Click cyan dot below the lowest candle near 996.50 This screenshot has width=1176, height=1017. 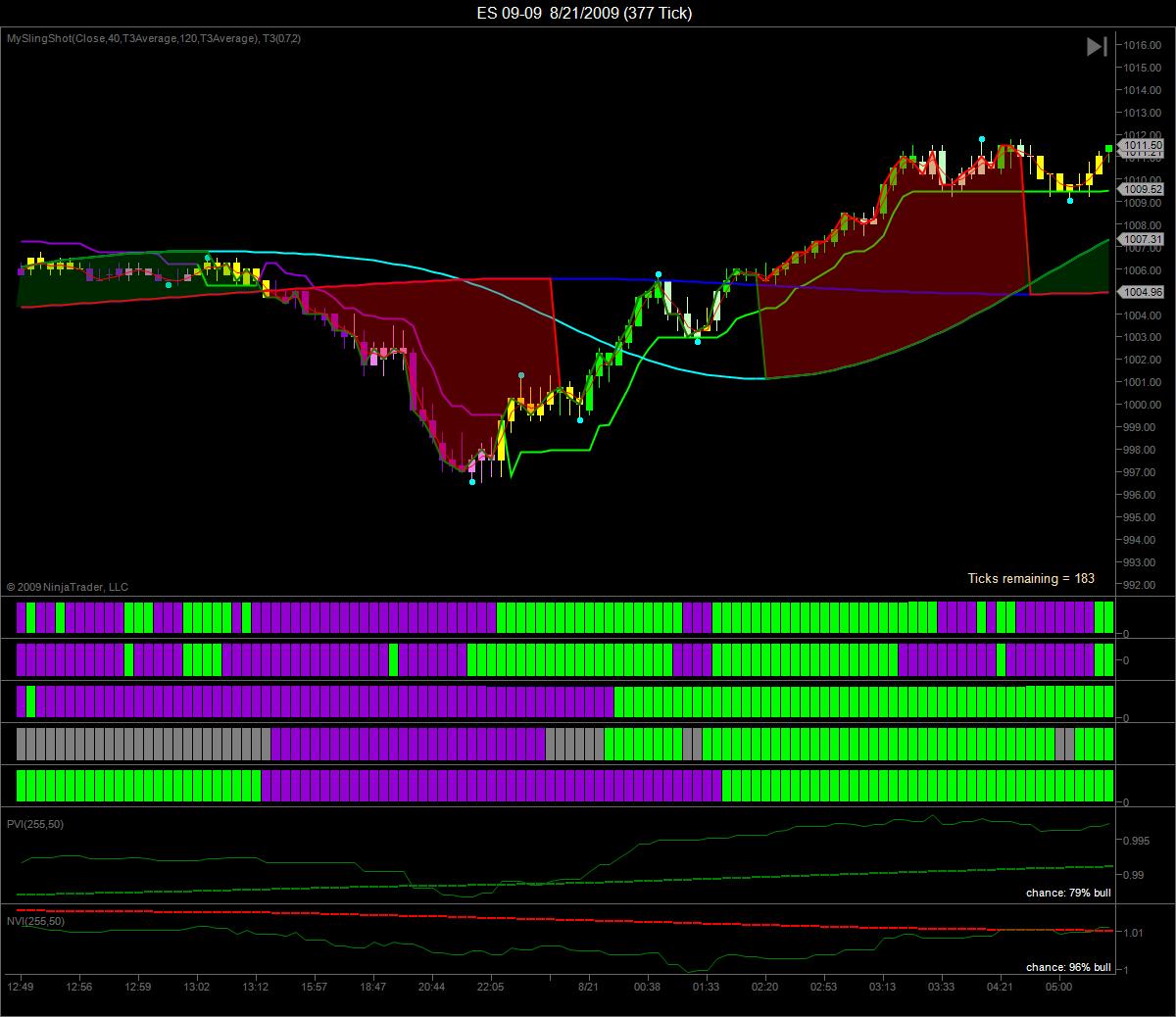(x=472, y=481)
